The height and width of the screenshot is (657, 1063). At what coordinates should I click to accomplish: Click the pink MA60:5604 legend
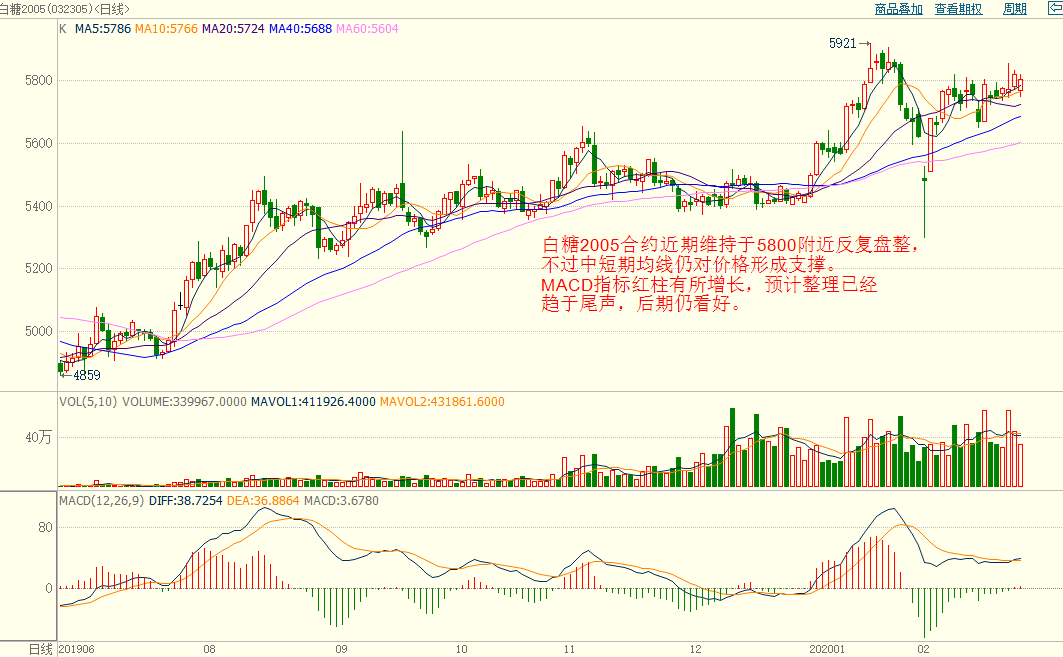[367, 29]
